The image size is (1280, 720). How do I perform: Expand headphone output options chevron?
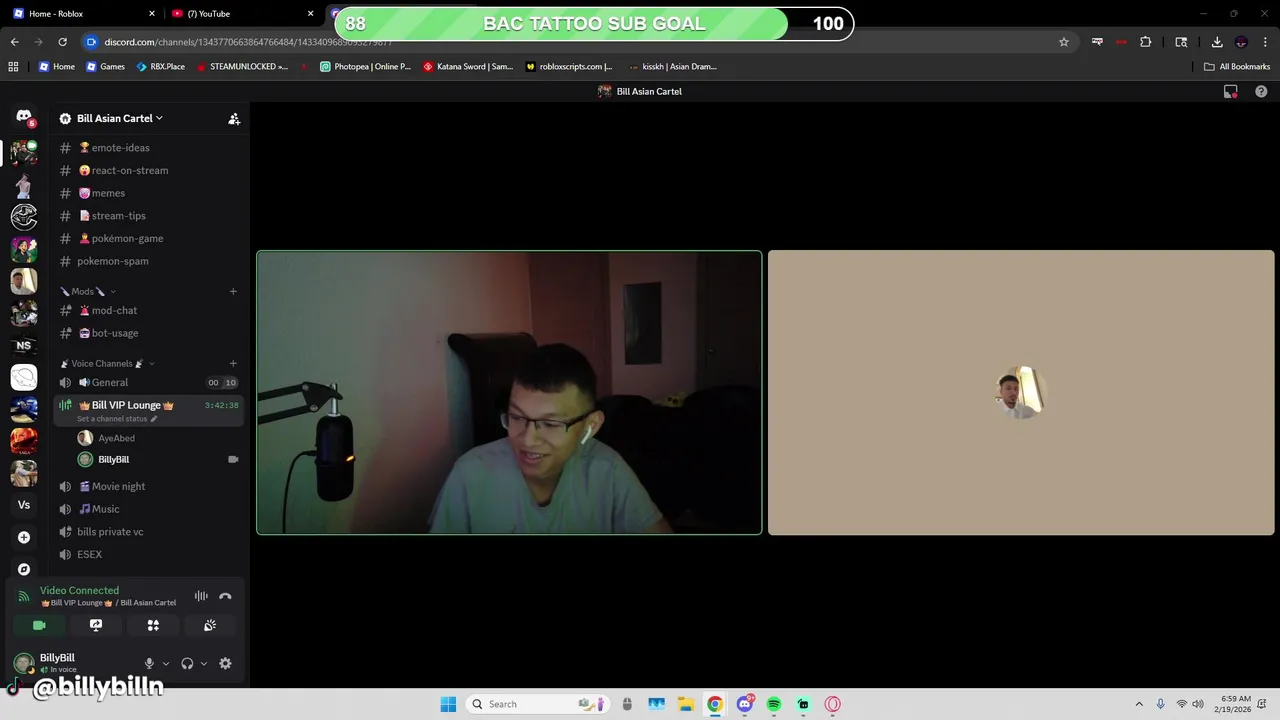click(204, 663)
